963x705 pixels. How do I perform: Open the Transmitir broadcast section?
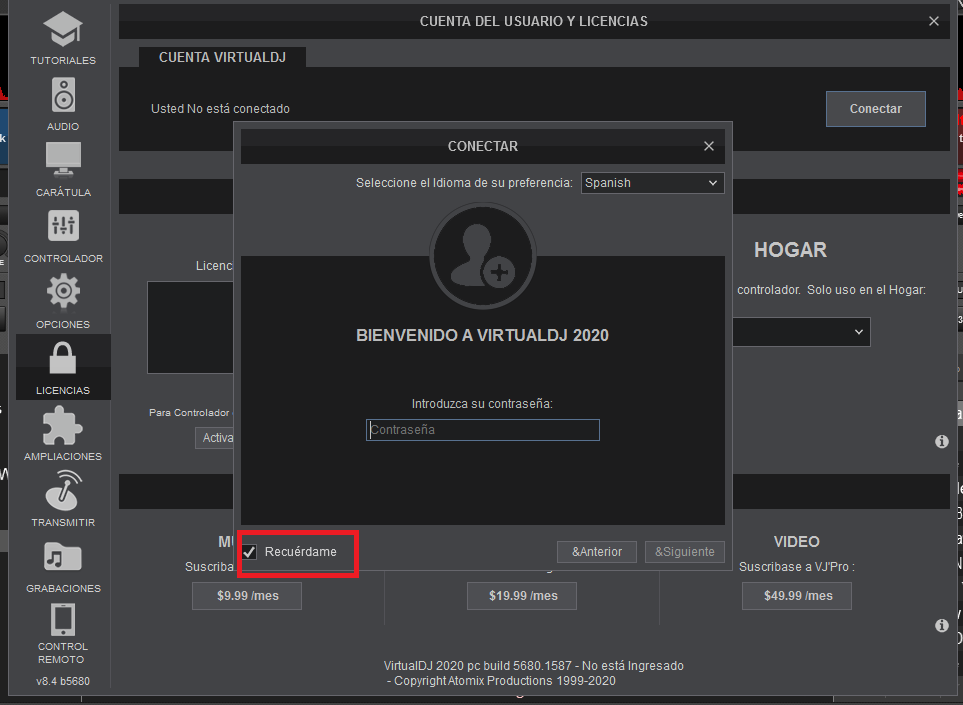point(63,499)
